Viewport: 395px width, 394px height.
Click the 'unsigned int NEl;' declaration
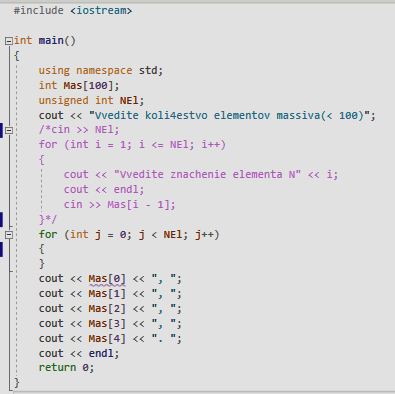coord(91,101)
